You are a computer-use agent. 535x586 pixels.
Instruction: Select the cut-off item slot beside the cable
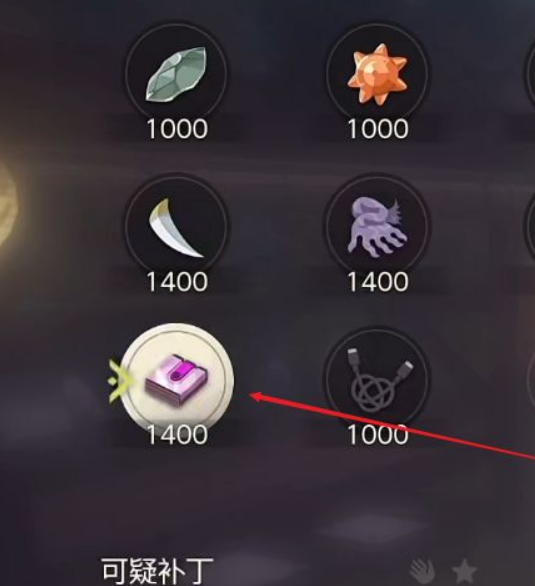530,380
